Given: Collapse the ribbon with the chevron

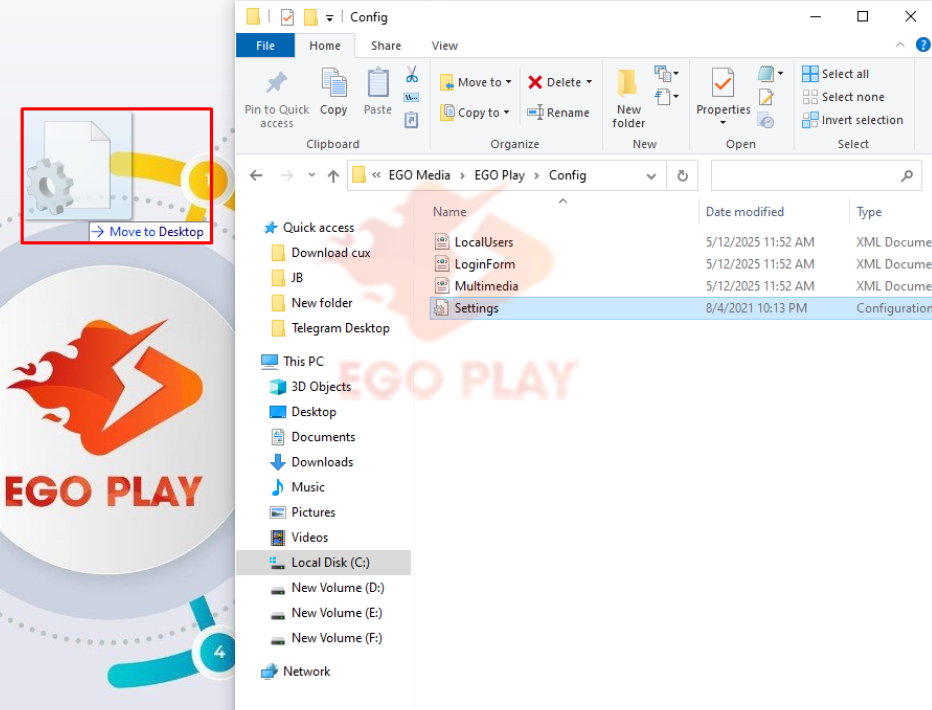Looking at the screenshot, I should 900,45.
